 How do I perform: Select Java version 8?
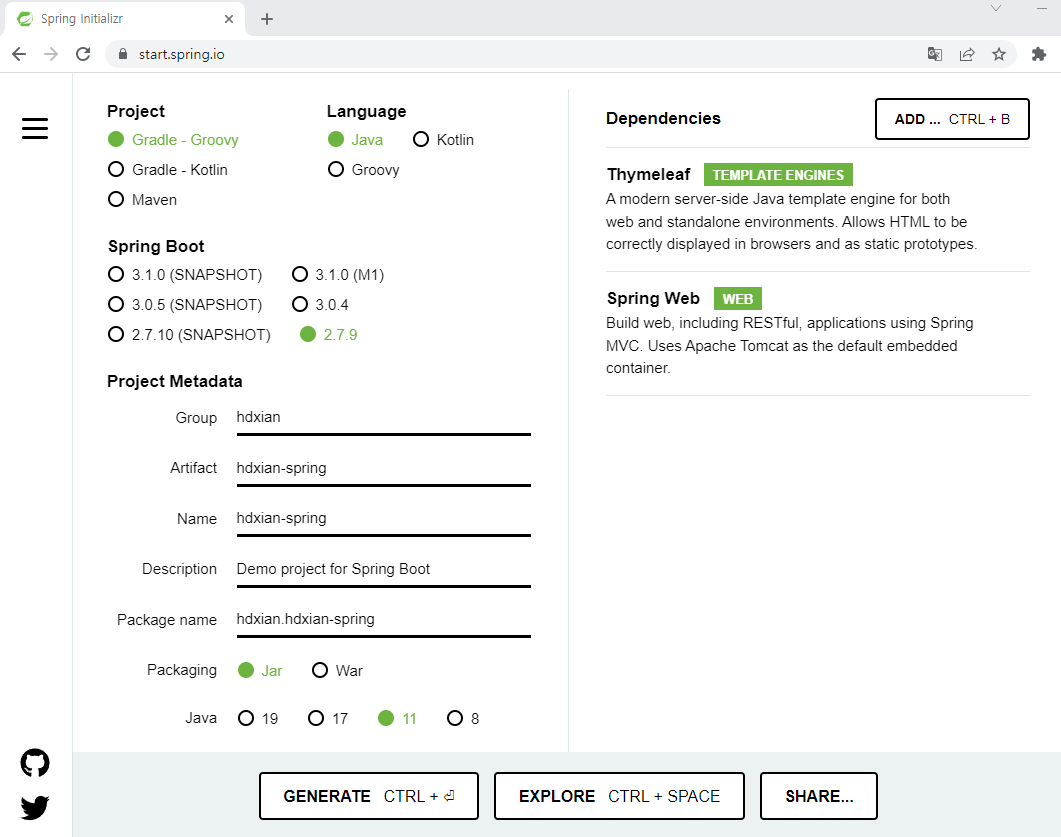click(464, 718)
